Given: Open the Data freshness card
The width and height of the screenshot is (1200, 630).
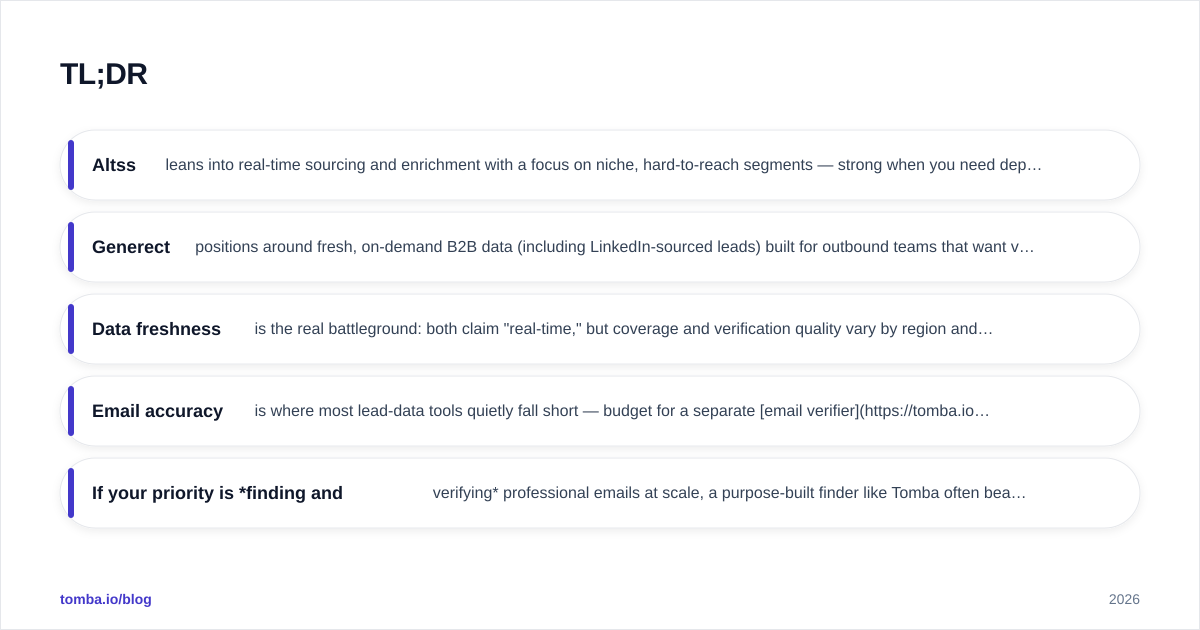Looking at the screenshot, I should coord(600,329).
